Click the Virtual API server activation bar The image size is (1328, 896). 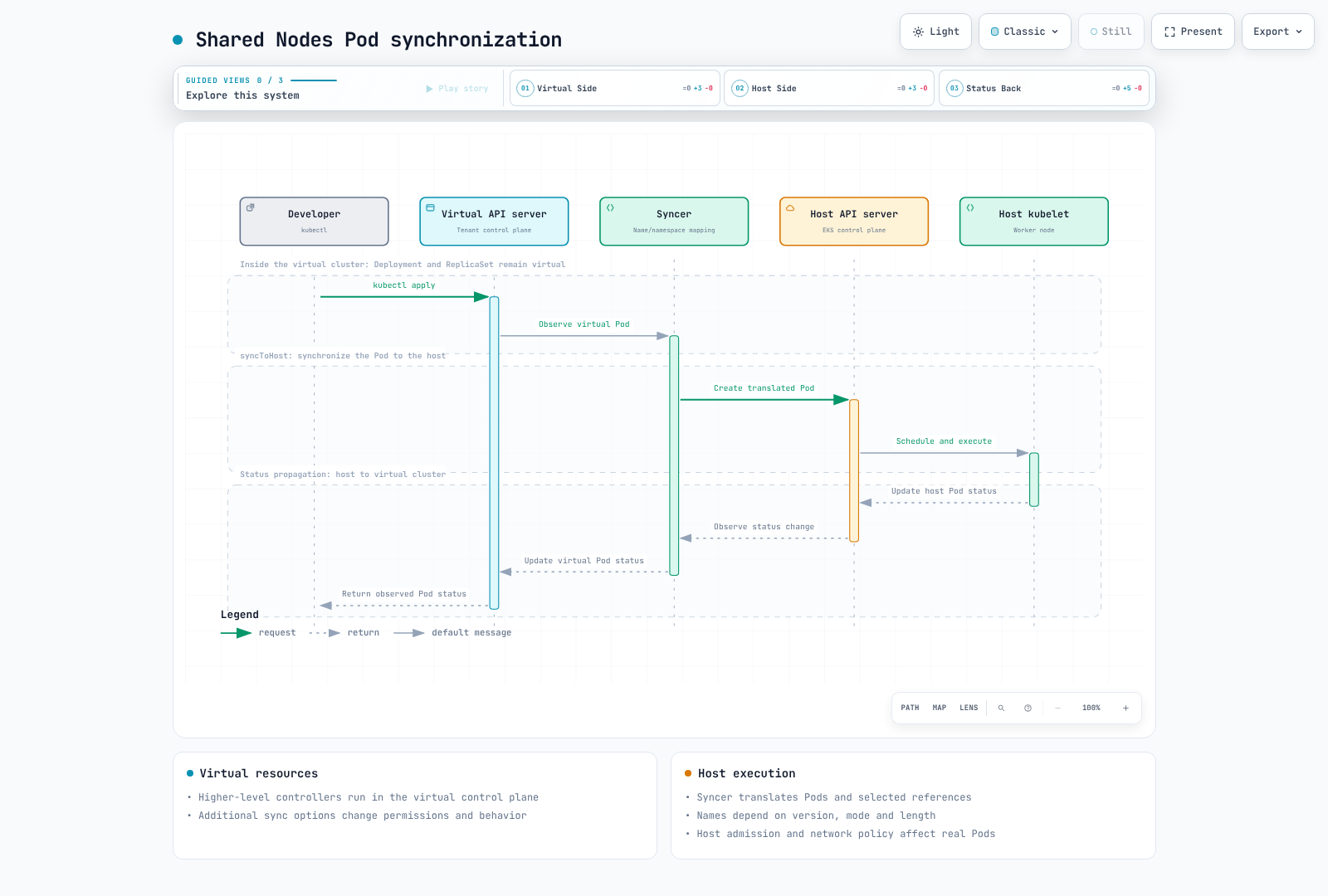495,453
